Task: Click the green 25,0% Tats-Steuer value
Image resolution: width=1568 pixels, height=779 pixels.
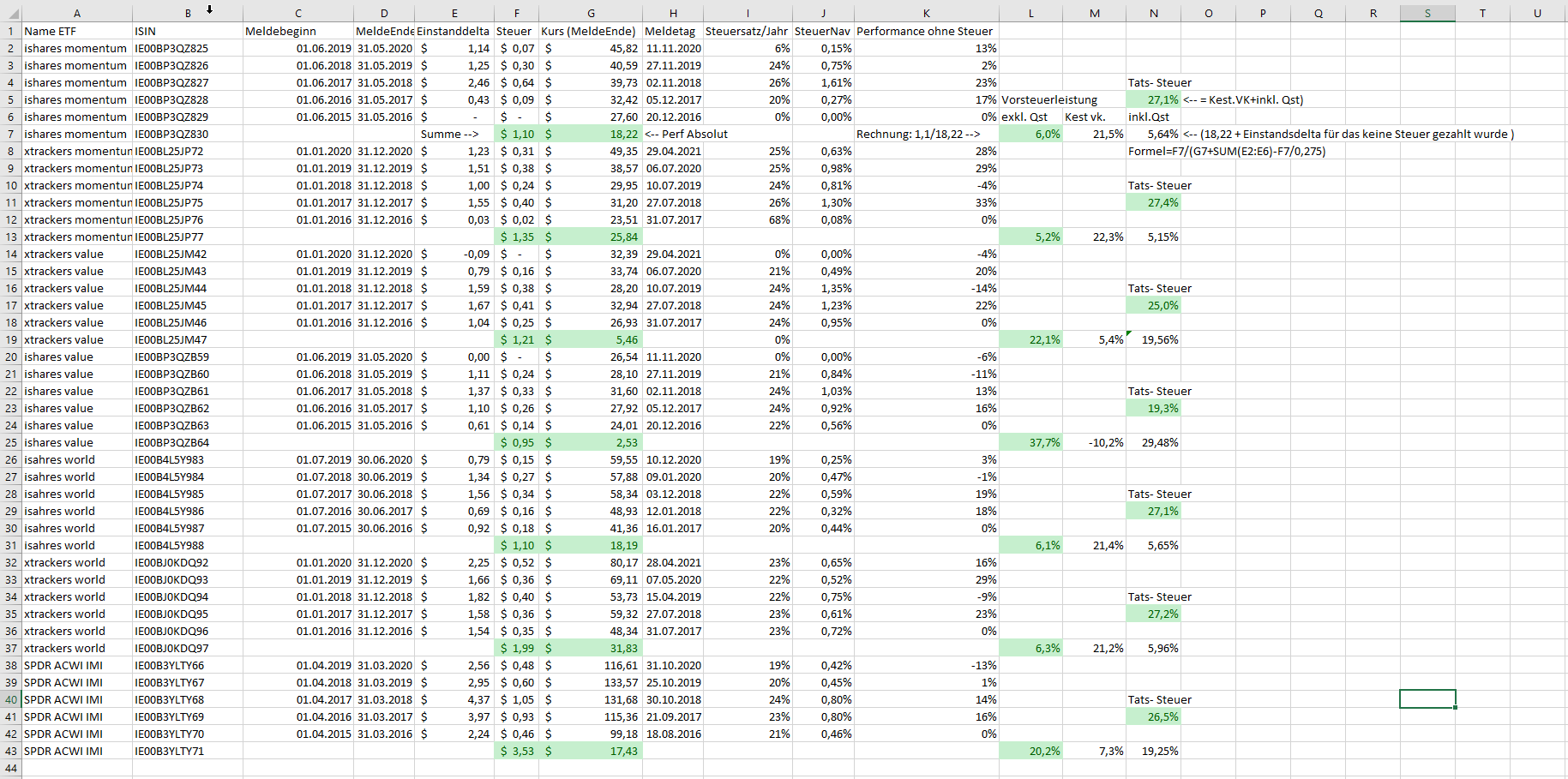Action: click(1153, 305)
